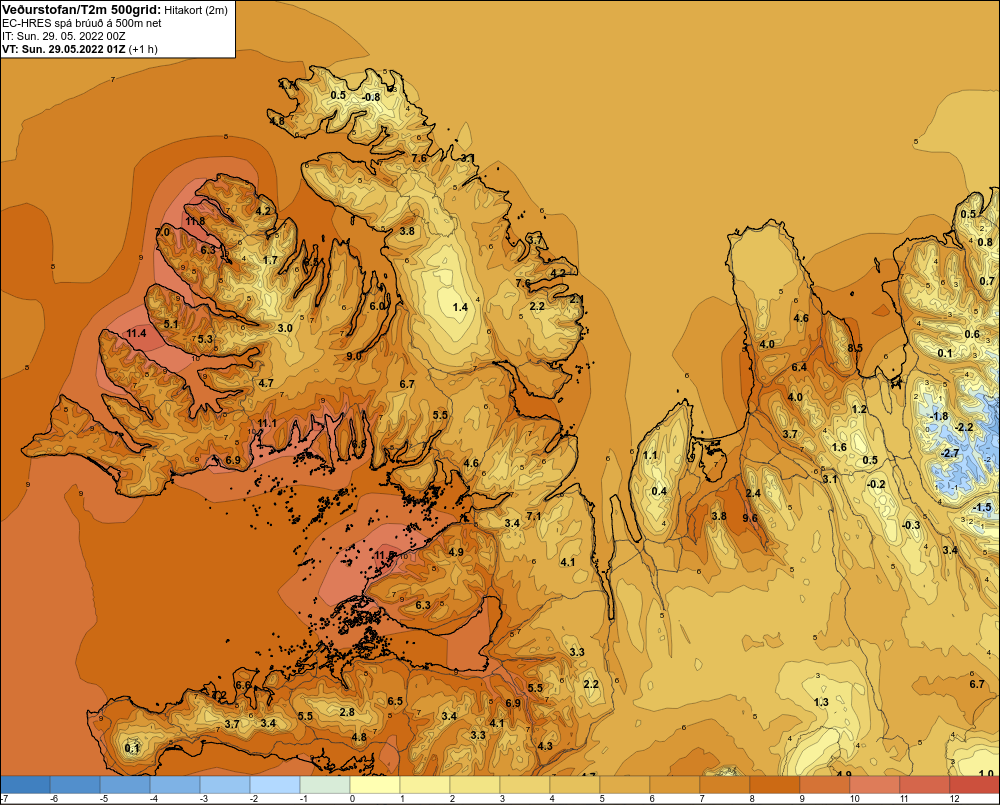Click the 1.4 value on the highland
This screenshot has height=805, width=1000.
pos(460,307)
